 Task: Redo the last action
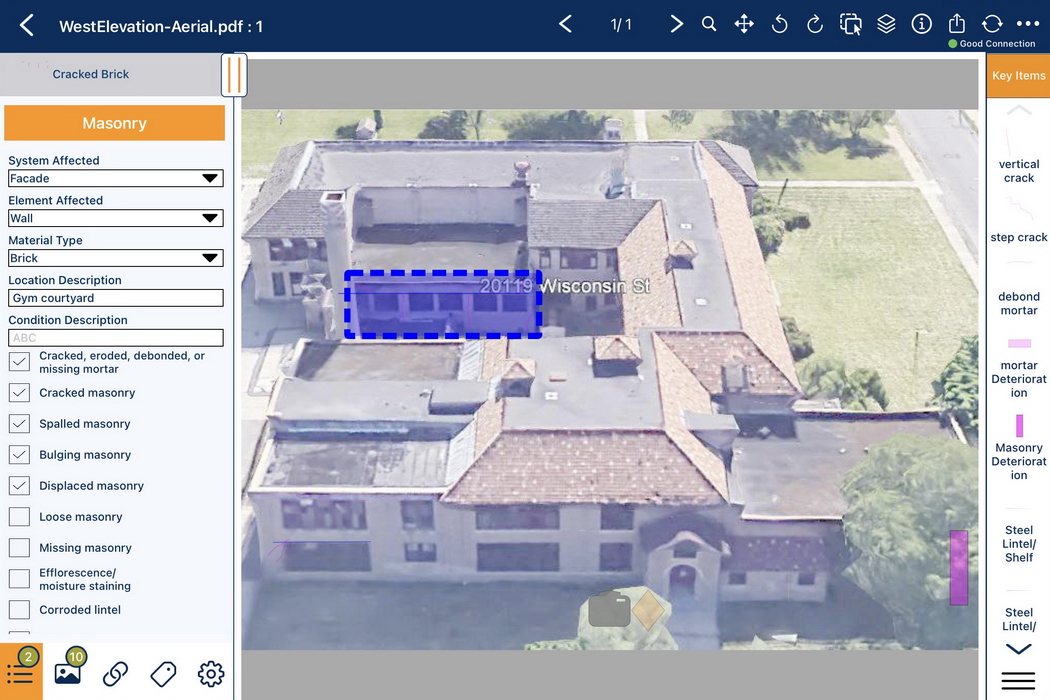(815, 23)
